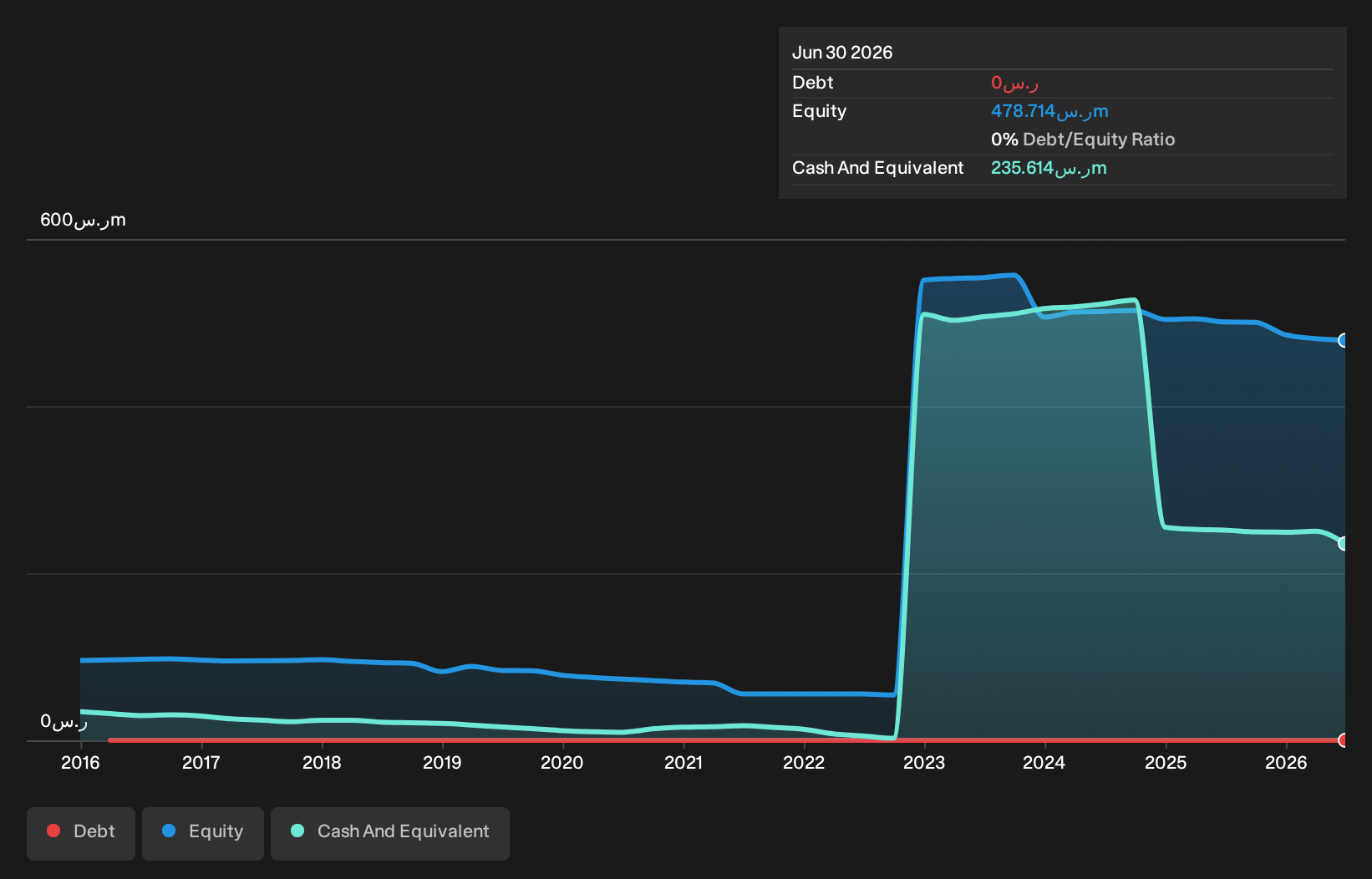Click the red Debt endpoint marker
The height and width of the screenshot is (879, 1372).
(1343, 740)
